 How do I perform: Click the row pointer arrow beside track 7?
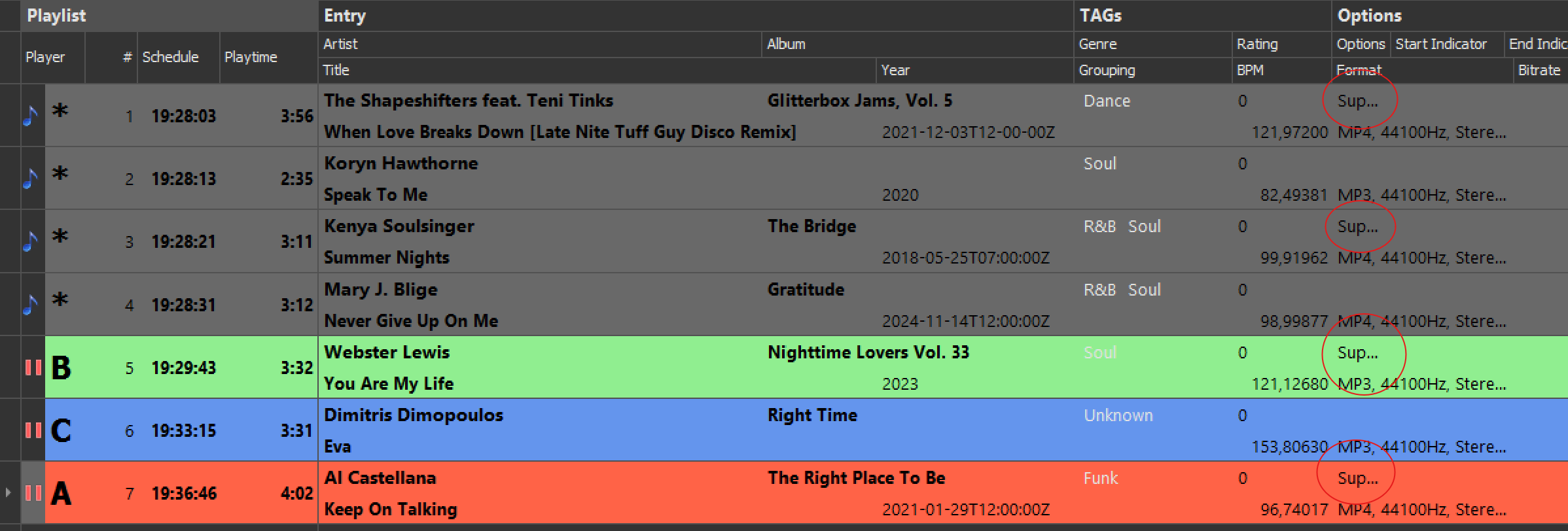[8, 493]
